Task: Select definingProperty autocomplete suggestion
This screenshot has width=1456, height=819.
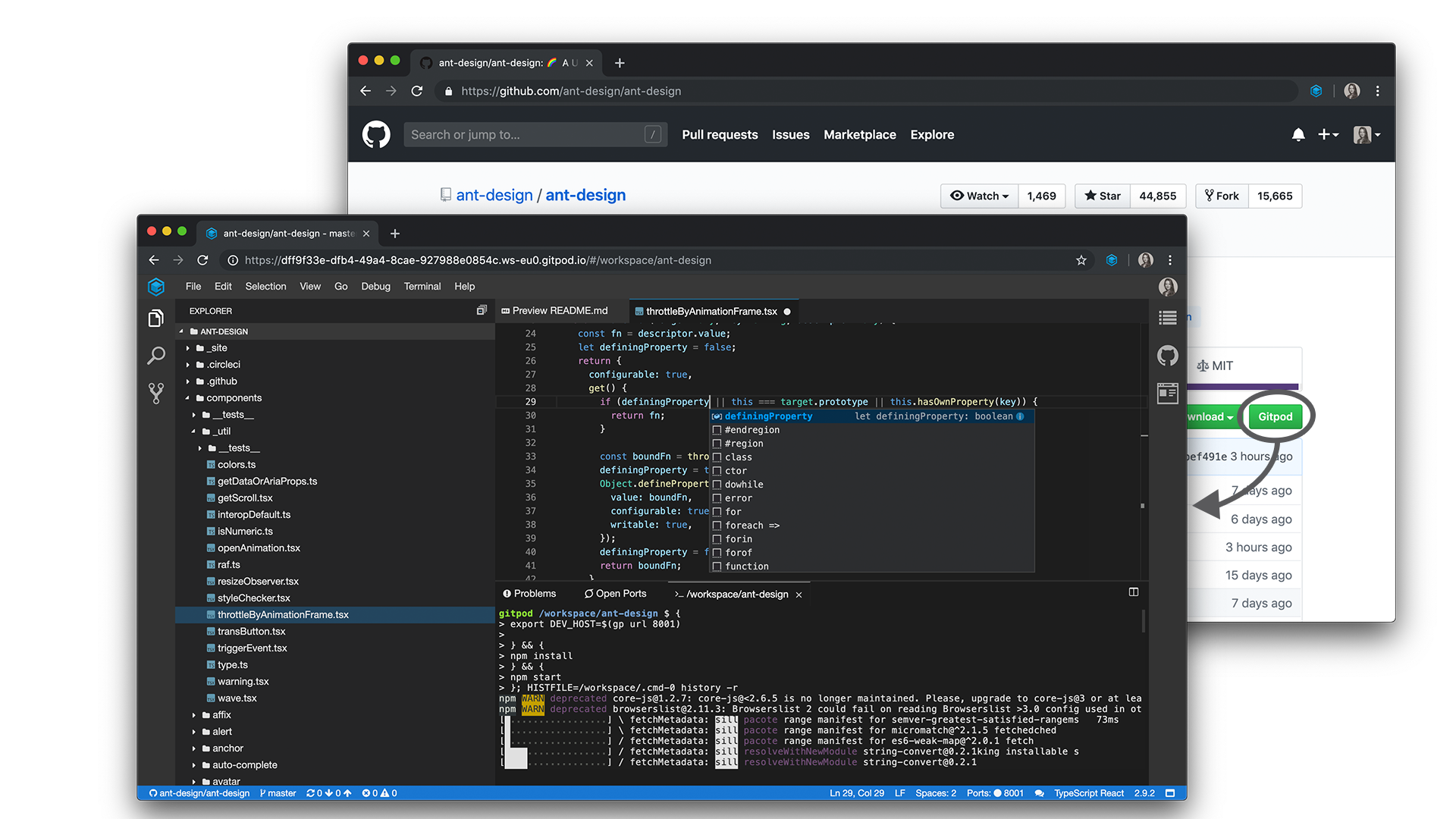Action: [x=872, y=416]
